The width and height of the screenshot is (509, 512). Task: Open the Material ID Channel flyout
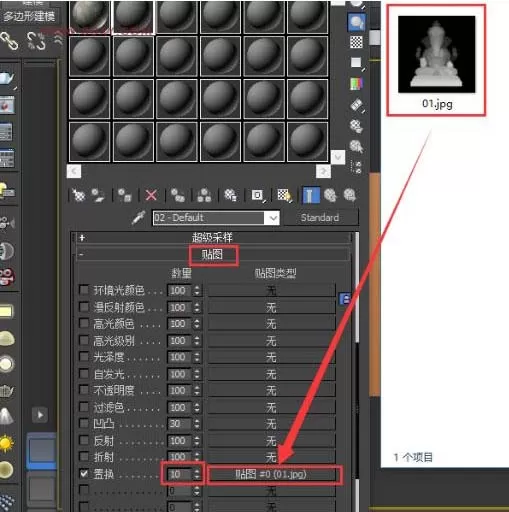coord(257,195)
